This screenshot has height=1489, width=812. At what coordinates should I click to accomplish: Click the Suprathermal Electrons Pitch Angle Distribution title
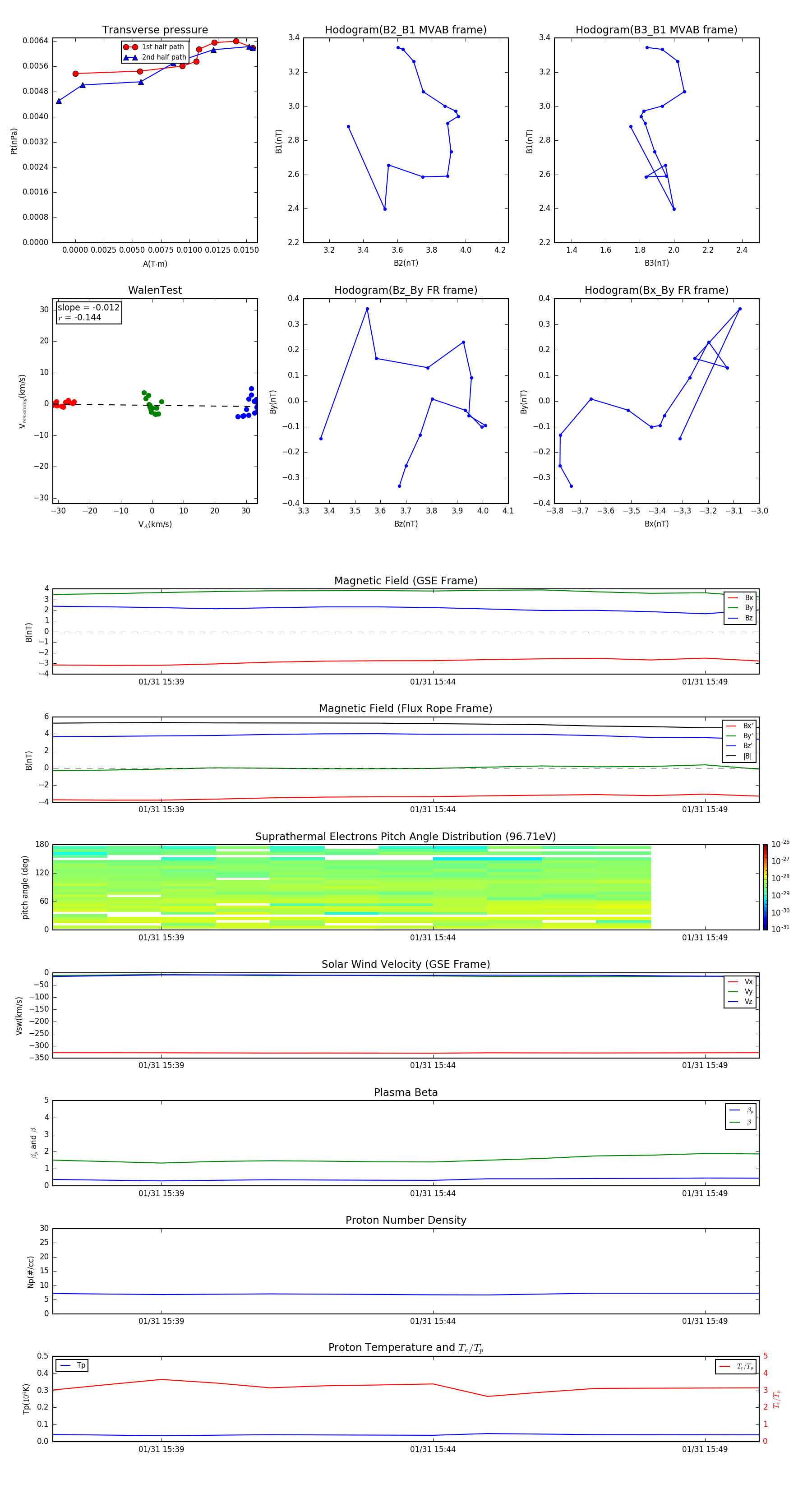coord(406,837)
